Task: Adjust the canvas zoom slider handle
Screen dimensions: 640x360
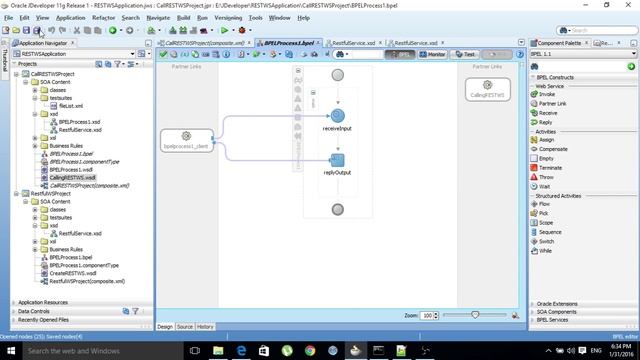Action: click(475, 315)
